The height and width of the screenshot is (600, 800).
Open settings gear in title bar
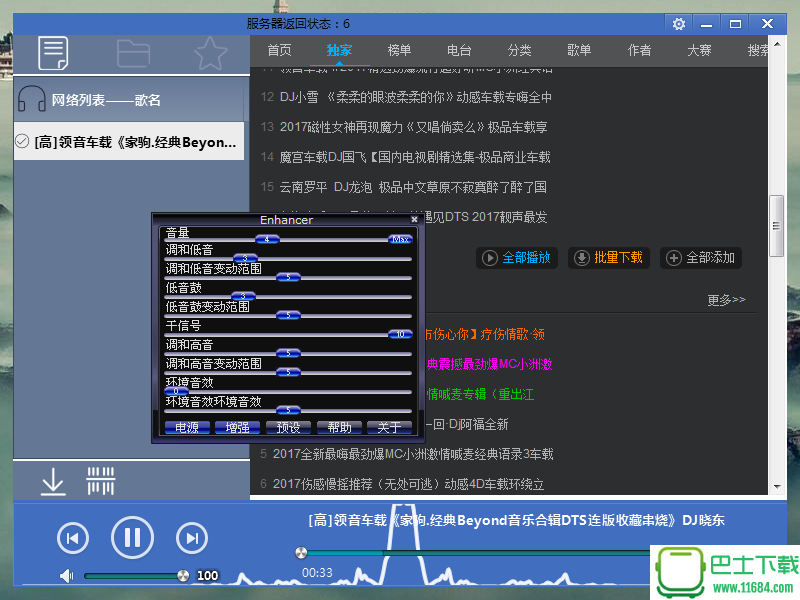tap(679, 24)
